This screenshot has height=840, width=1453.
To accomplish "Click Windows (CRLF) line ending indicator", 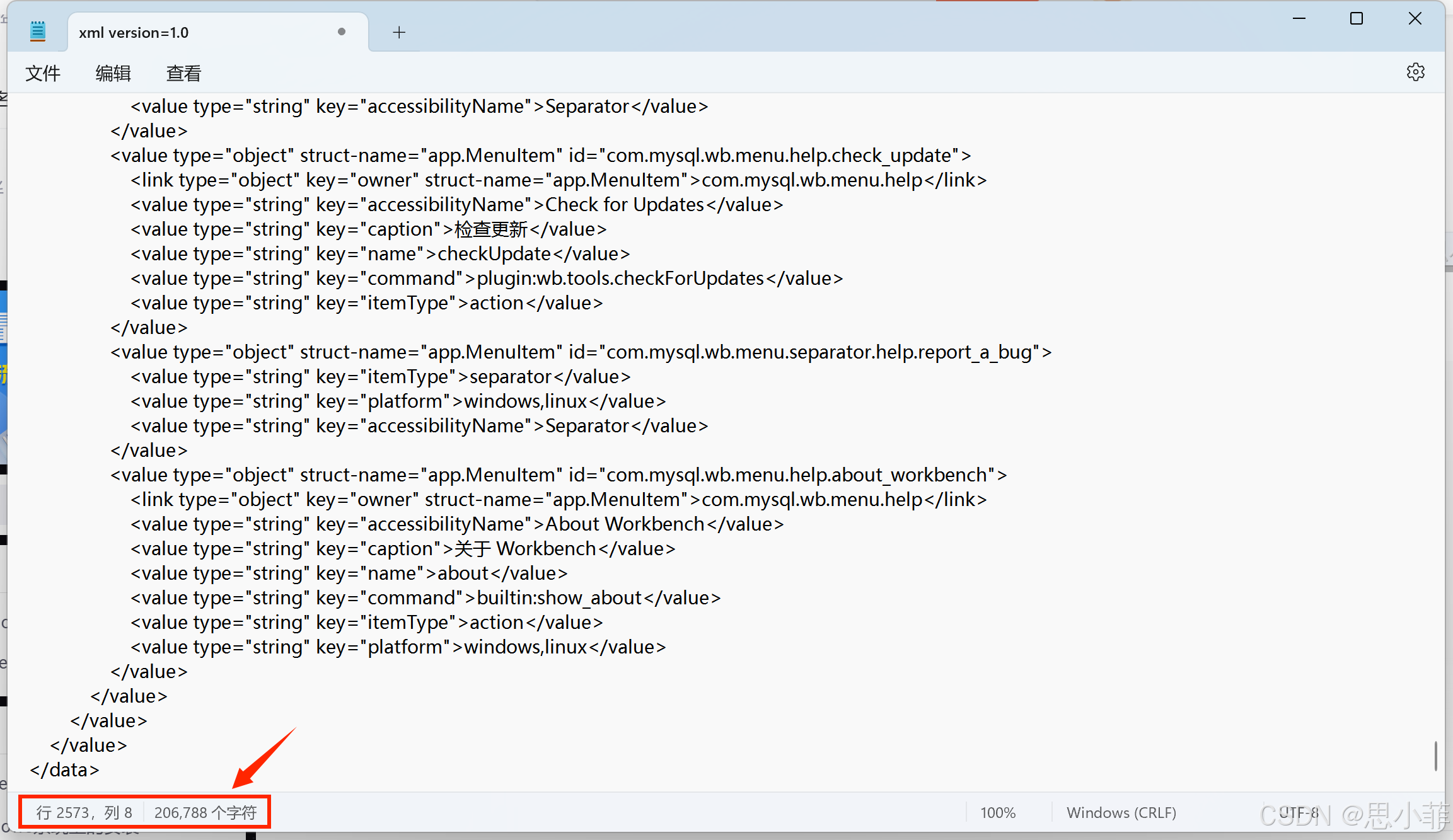I will coord(1121,813).
